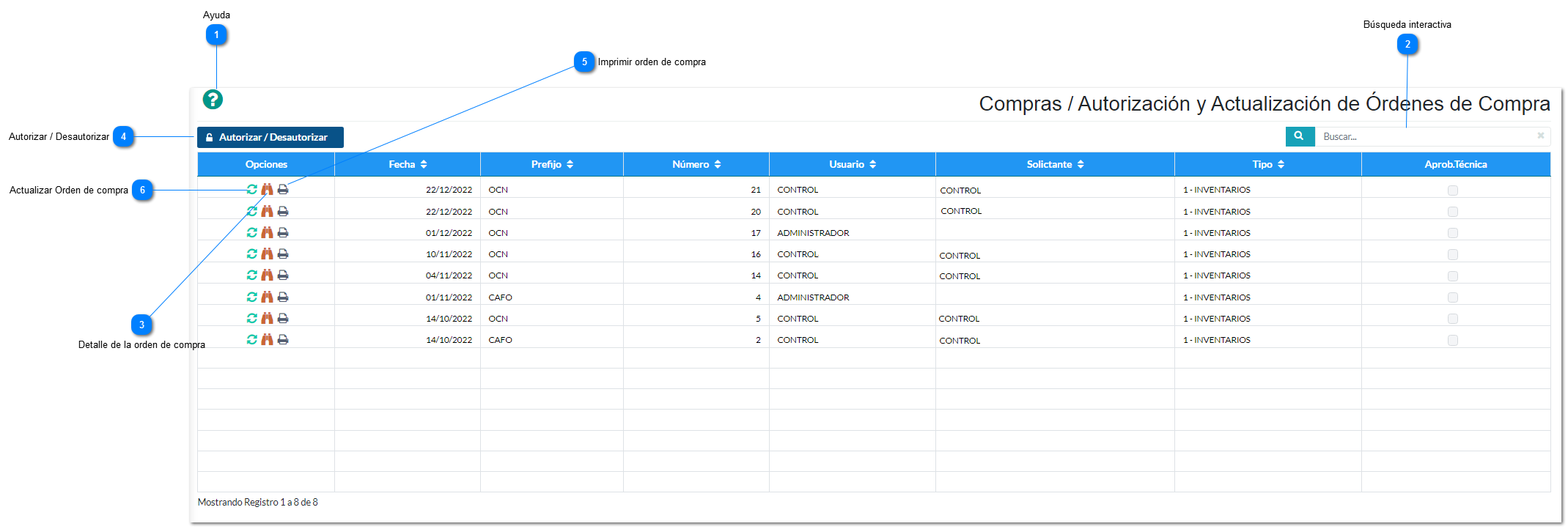The height and width of the screenshot is (529, 1568).
Task: View details of order OCN number 20
Action: point(267,211)
